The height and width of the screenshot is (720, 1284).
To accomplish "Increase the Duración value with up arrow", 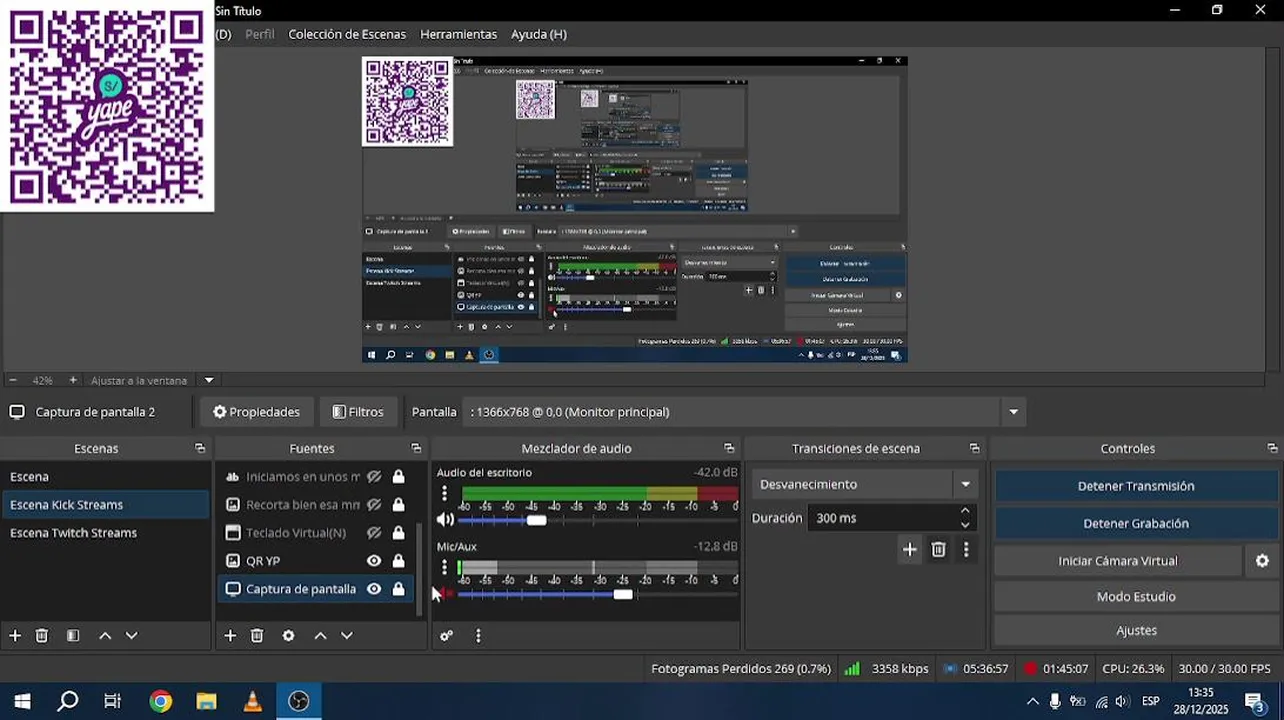I will click(x=965, y=511).
